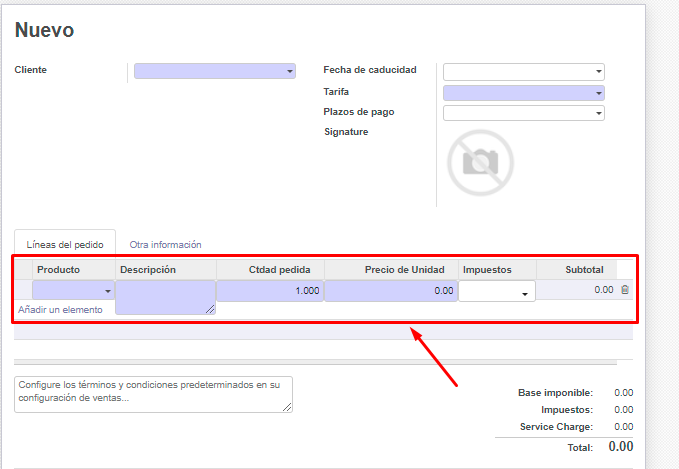Expand the Fecha de caducidad dropdown

coord(523,71)
